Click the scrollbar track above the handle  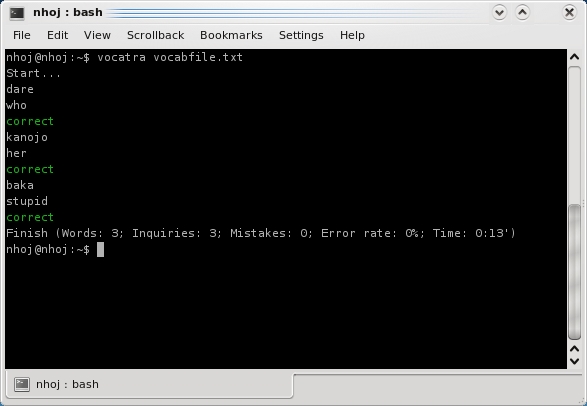(575, 135)
